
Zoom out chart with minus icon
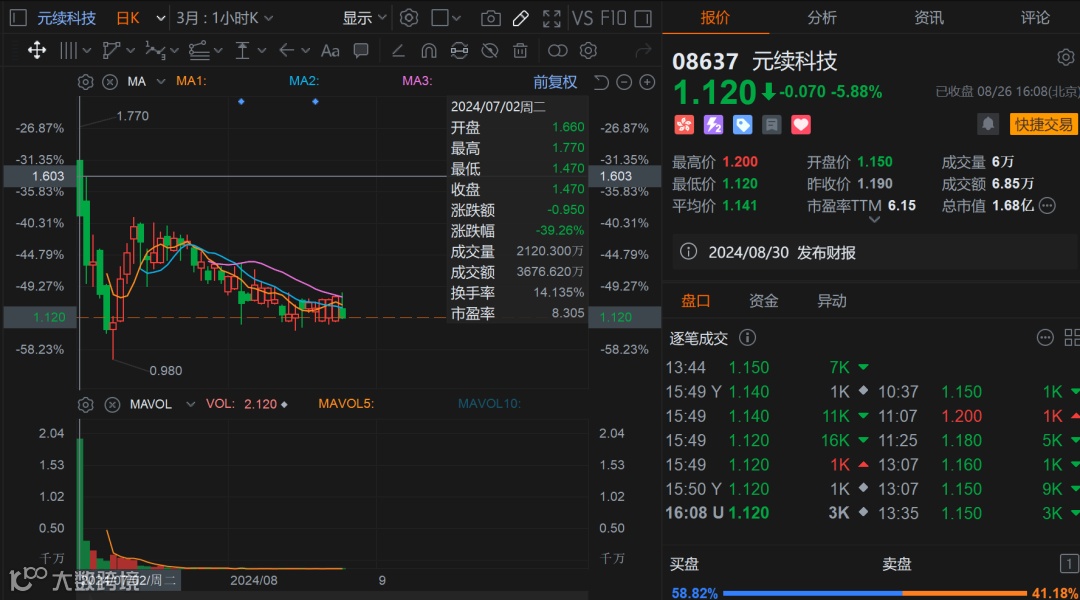click(x=624, y=83)
